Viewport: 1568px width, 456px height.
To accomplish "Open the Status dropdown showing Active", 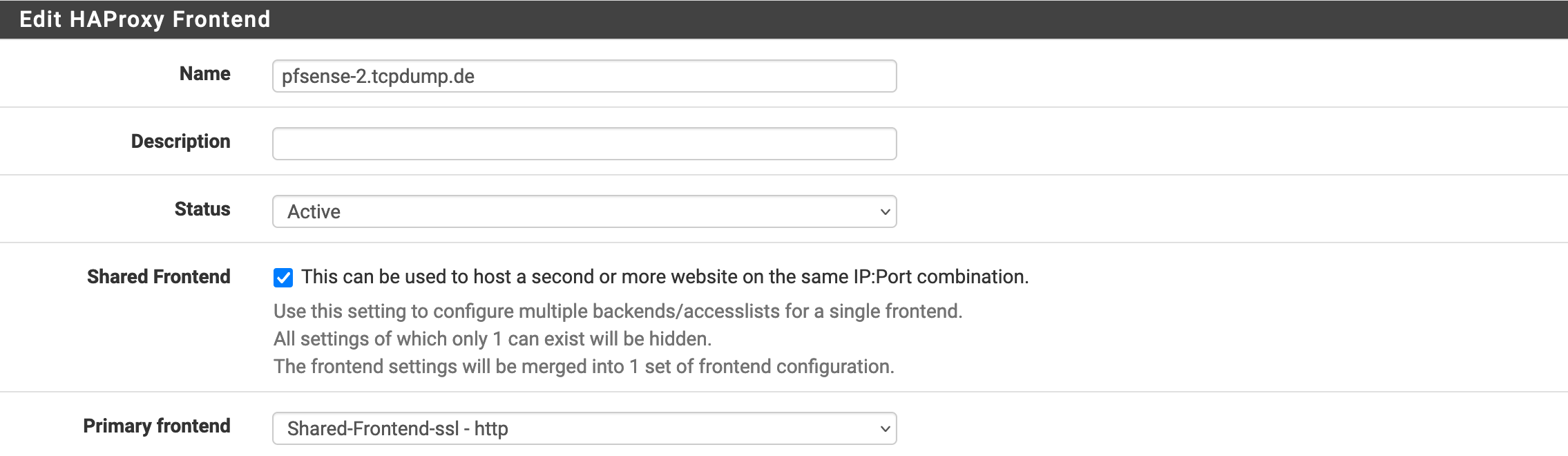I will pos(584,211).
